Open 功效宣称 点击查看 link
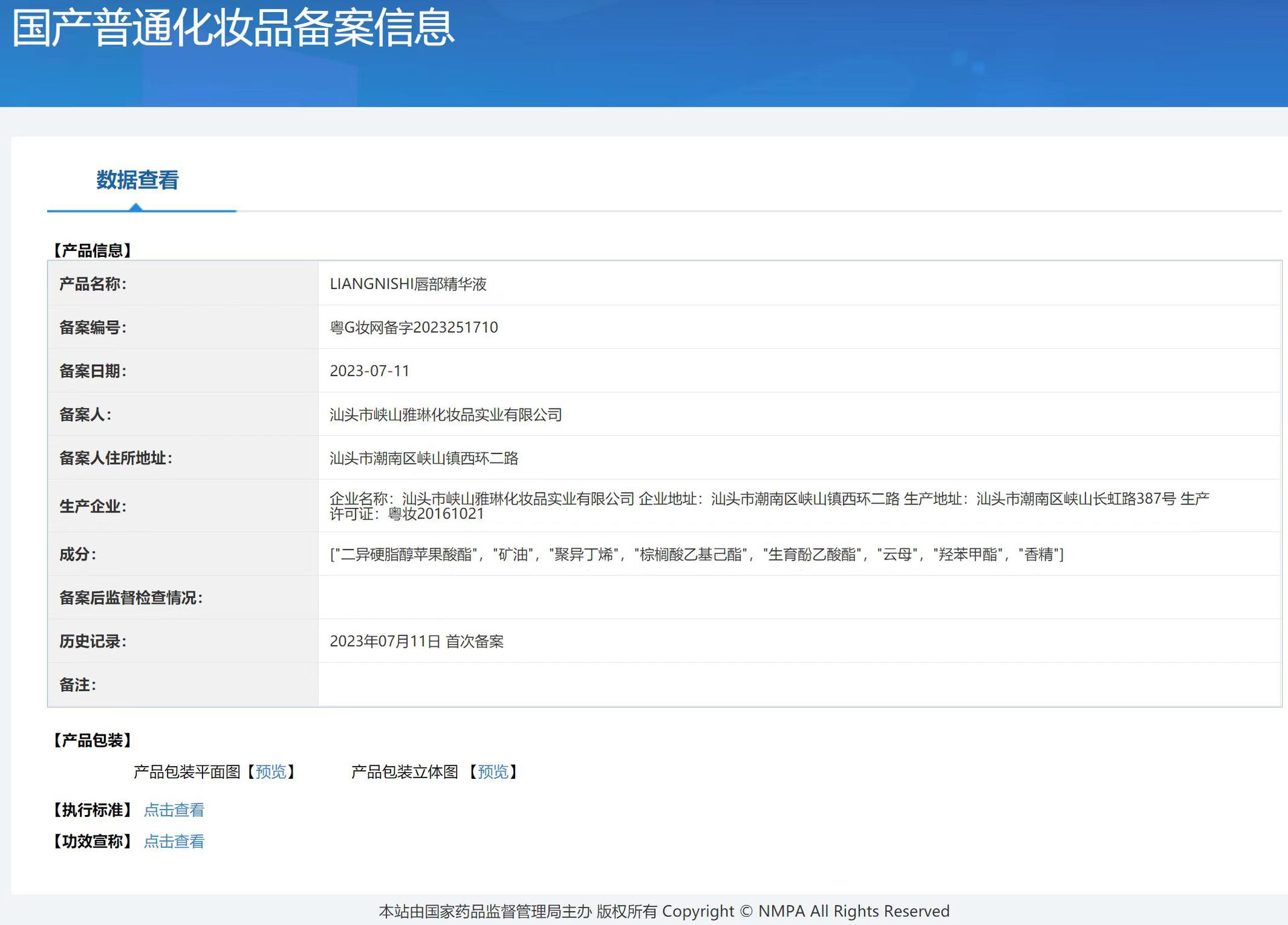1288x925 pixels. [174, 842]
